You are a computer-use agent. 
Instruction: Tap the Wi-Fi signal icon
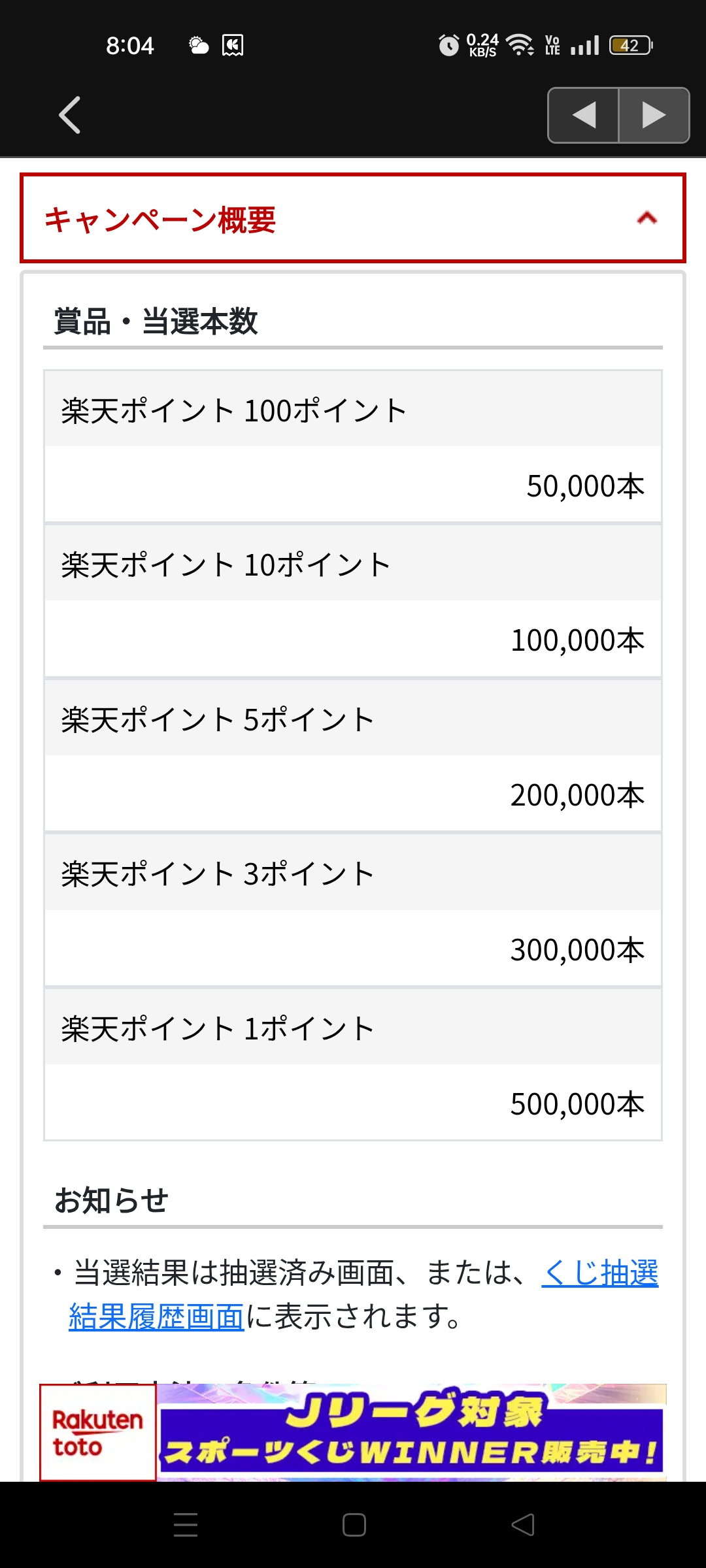click(x=520, y=45)
